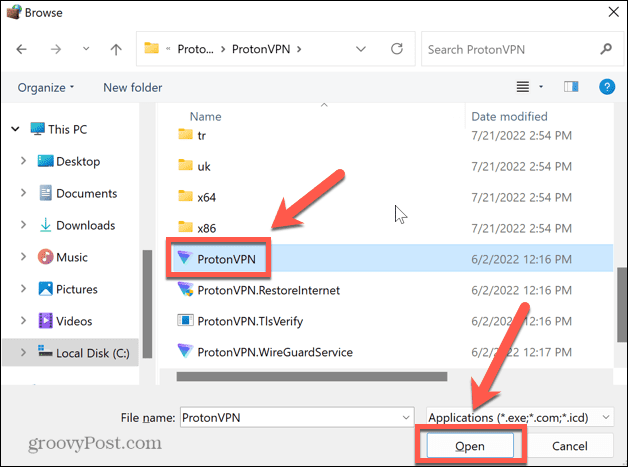628x467 pixels.
Task: Expand the Videos tree node
Action: [x=23, y=321]
